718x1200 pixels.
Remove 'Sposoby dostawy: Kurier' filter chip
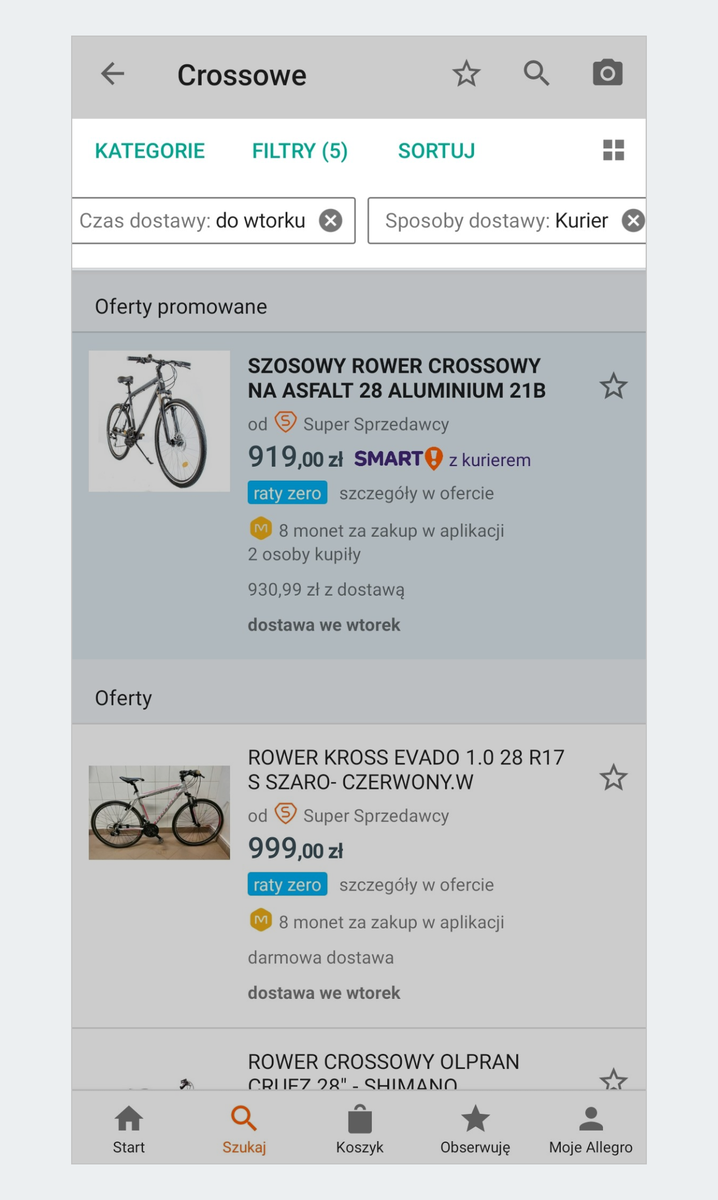pyautogui.click(x=633, y=221)
